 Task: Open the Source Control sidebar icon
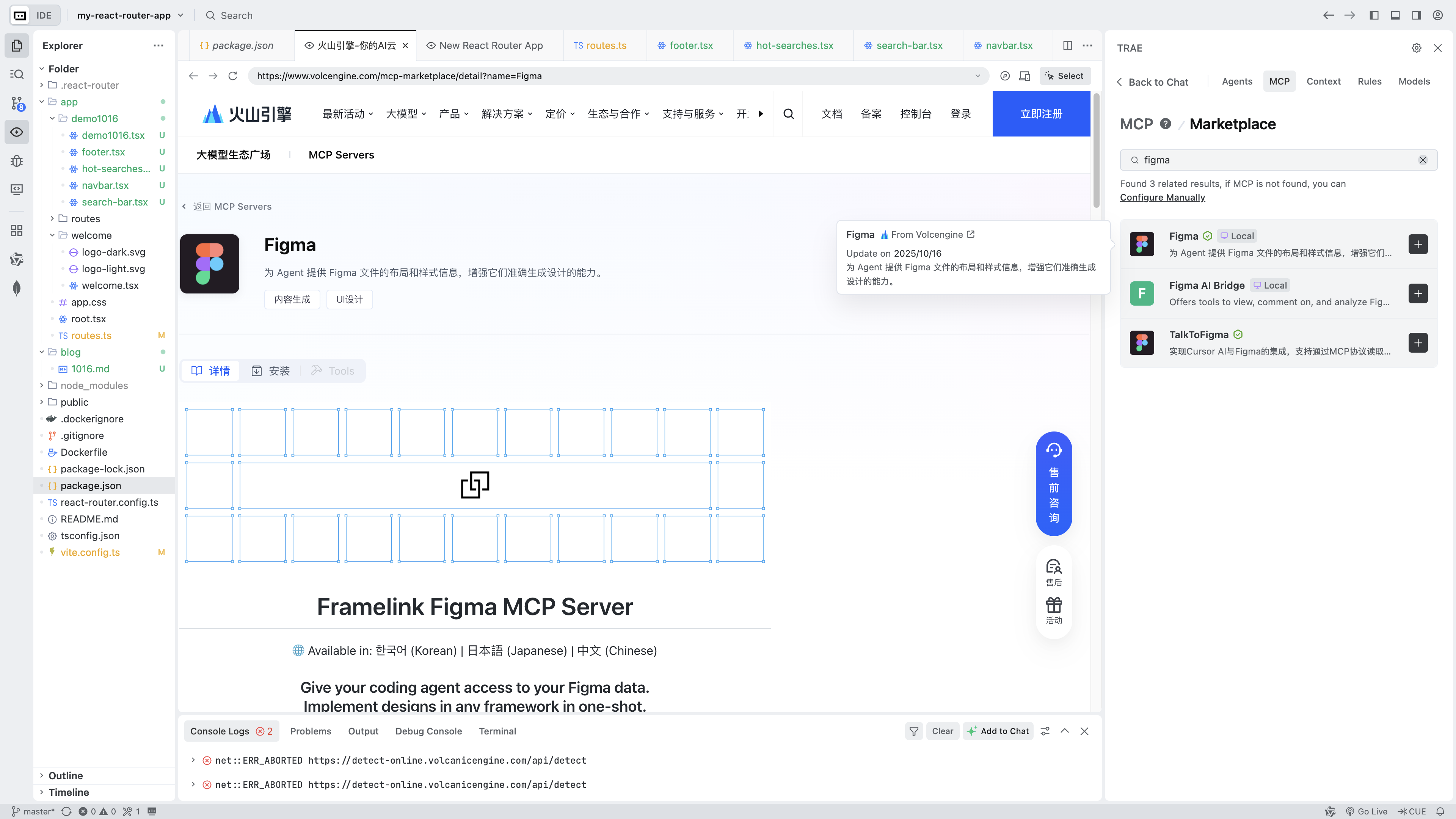[17, 104]
